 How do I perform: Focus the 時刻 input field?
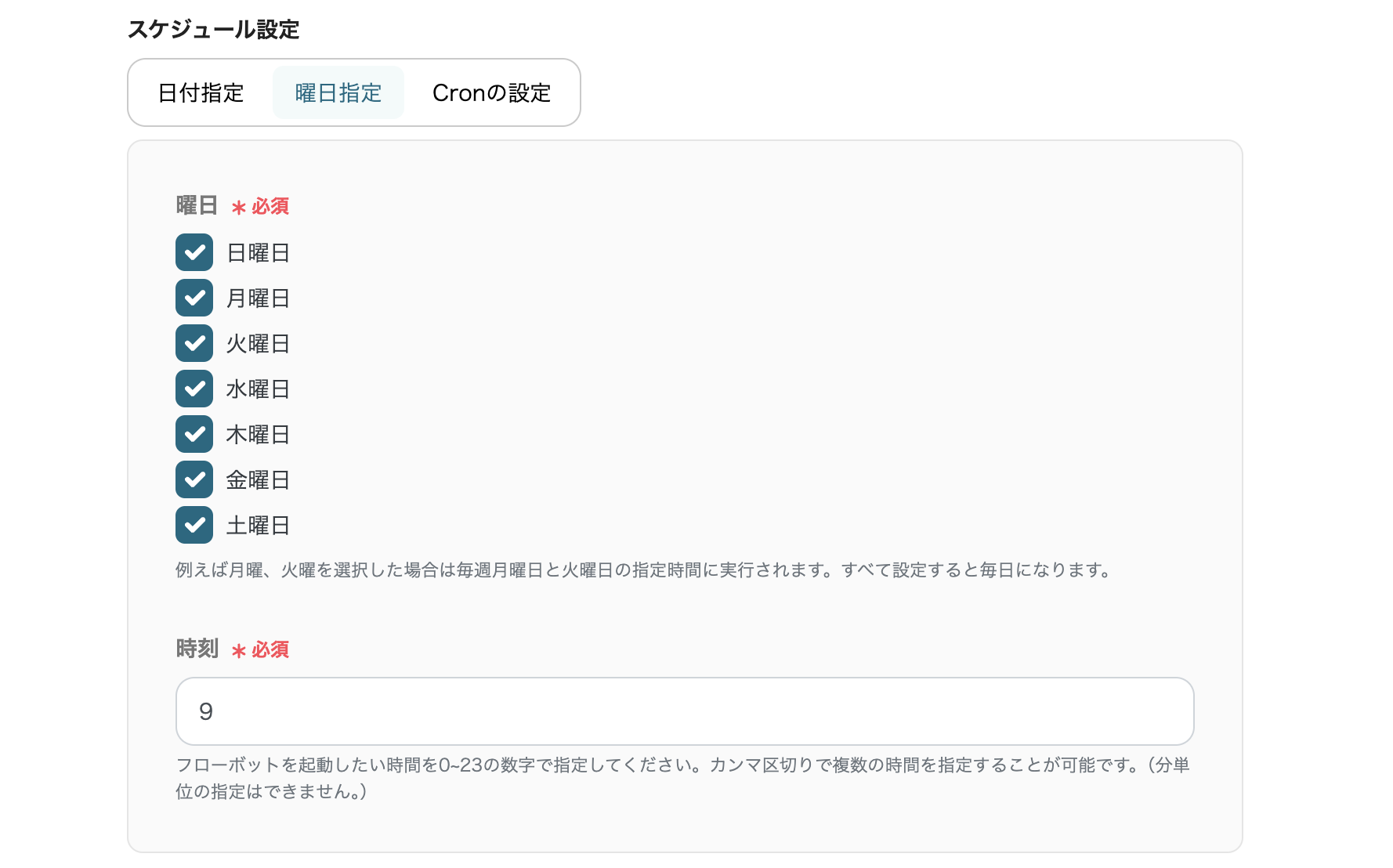click(x=685, y=711)
